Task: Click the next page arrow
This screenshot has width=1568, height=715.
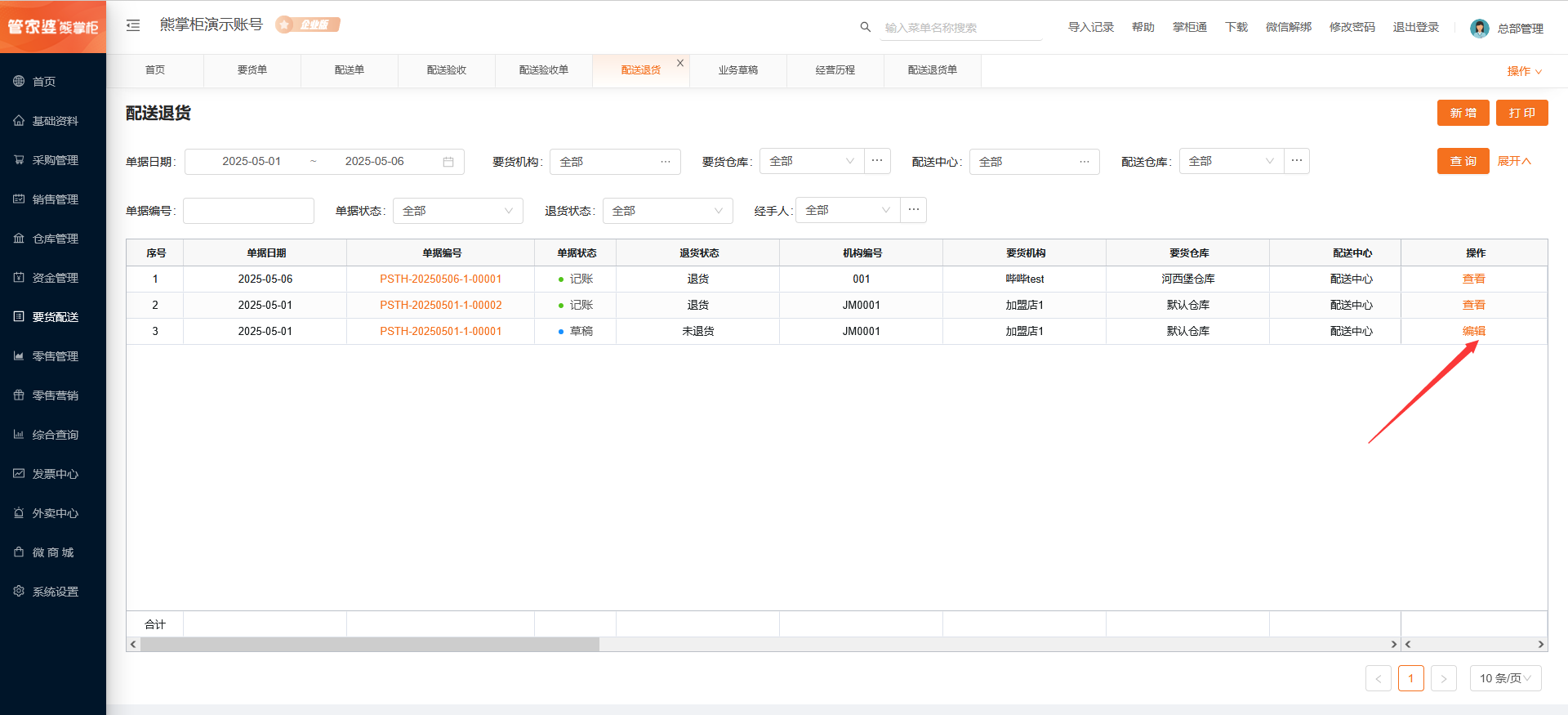Action: pos(1444,678)
